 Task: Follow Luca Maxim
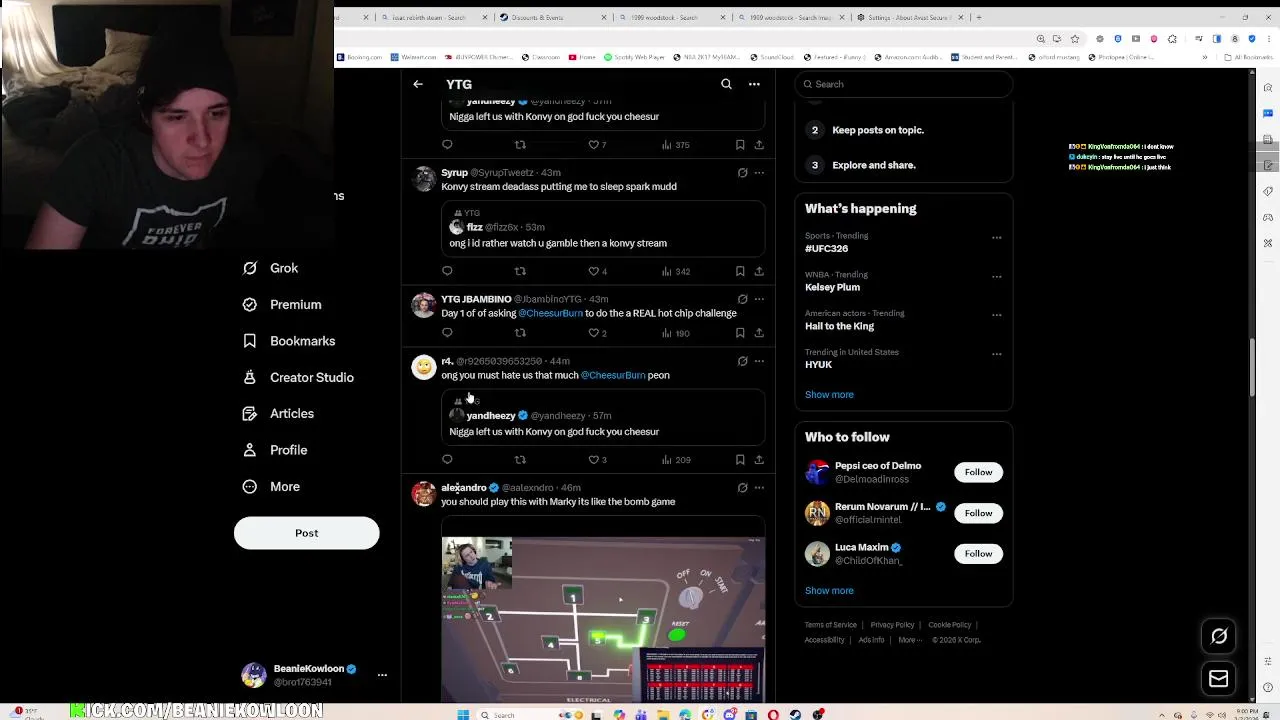click(x=978, y=554)
